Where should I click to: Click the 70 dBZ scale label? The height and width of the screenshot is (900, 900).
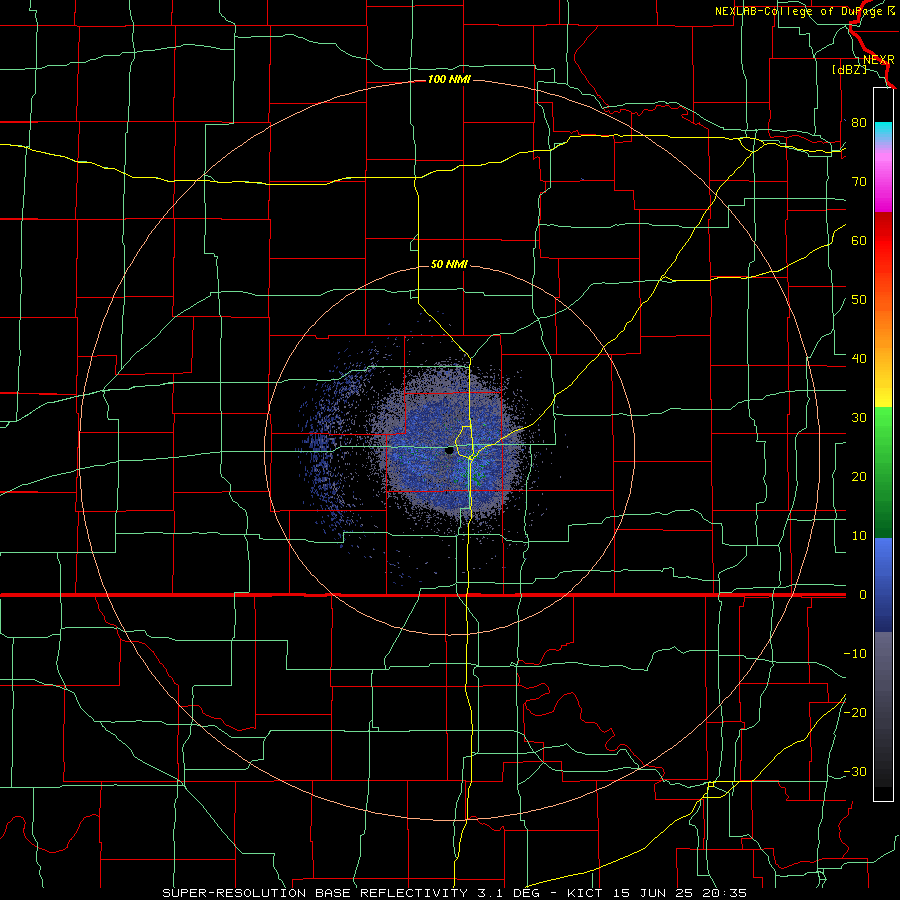point(859,181)
